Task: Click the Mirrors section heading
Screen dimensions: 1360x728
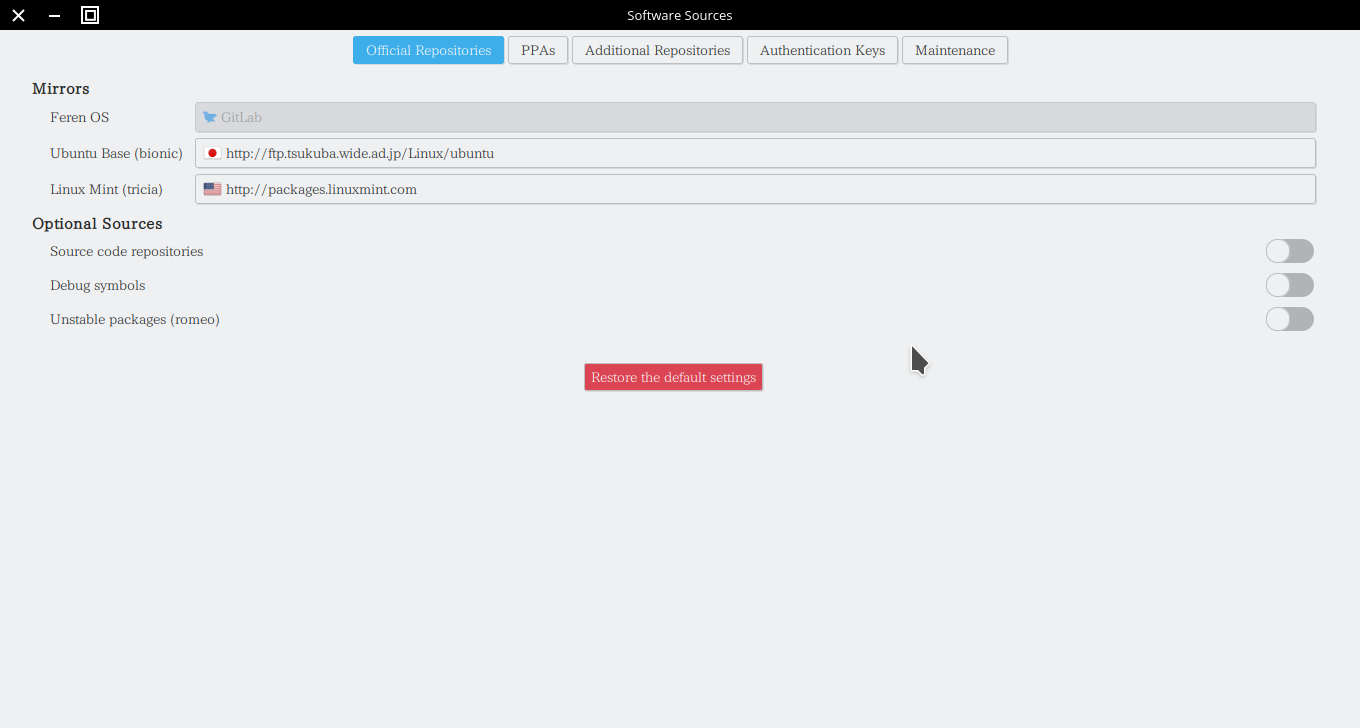Action: point(61,89)
